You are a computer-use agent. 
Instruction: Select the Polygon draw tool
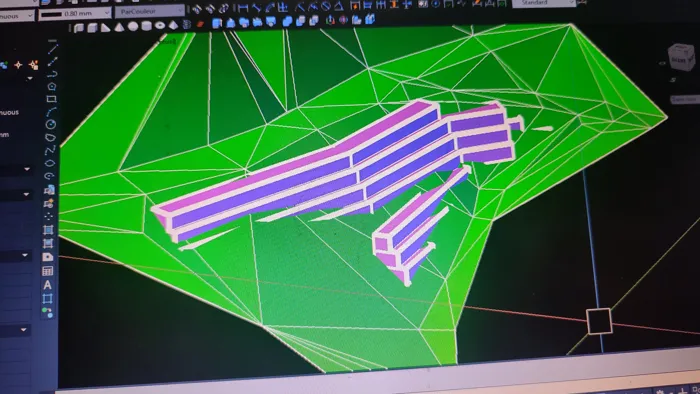pos(52,86)
